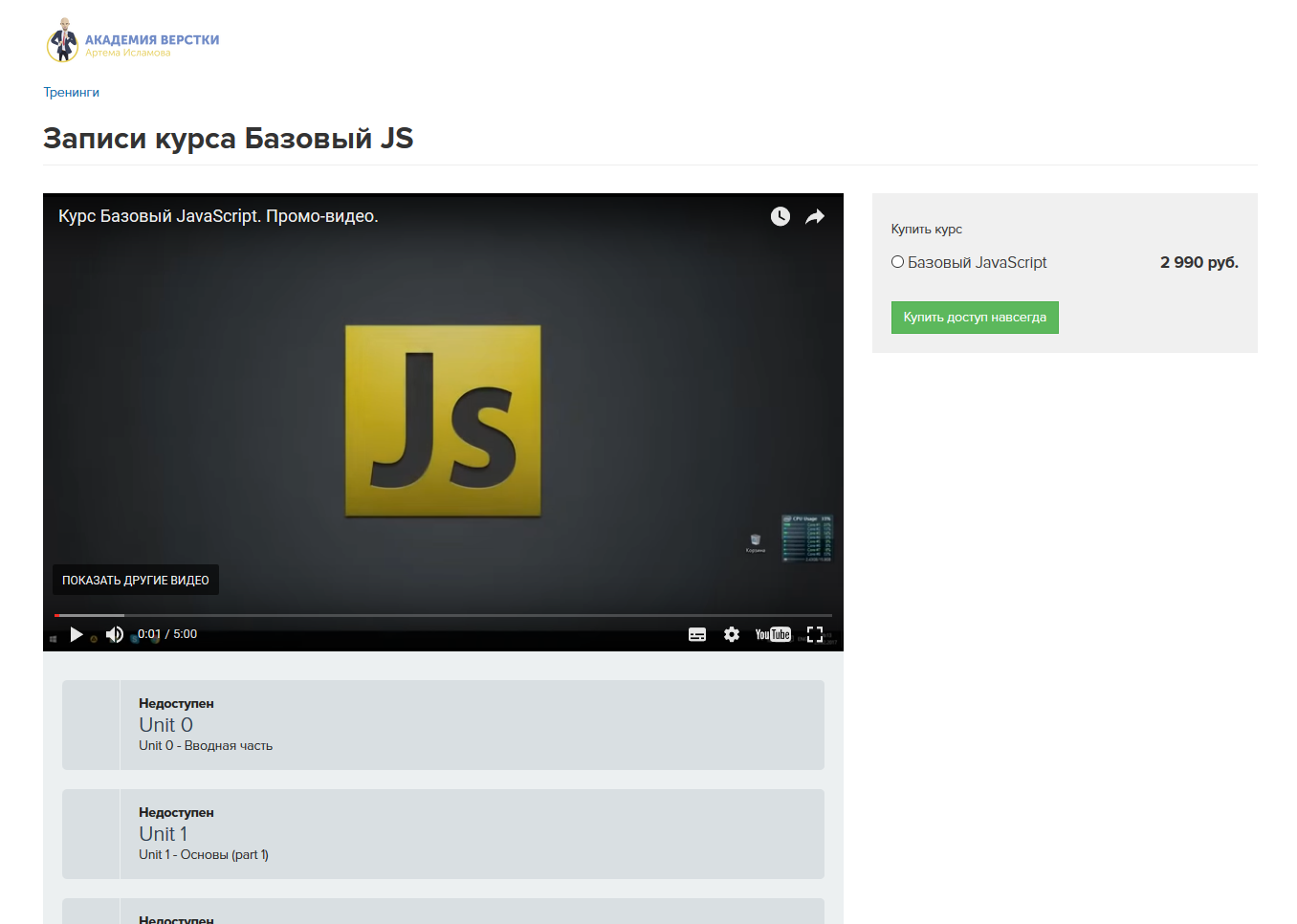Viewport: 1297px width, 924px height.
Task: Click Unit 1 - Основы (part 1) text
Action: (x=204, y=854)
